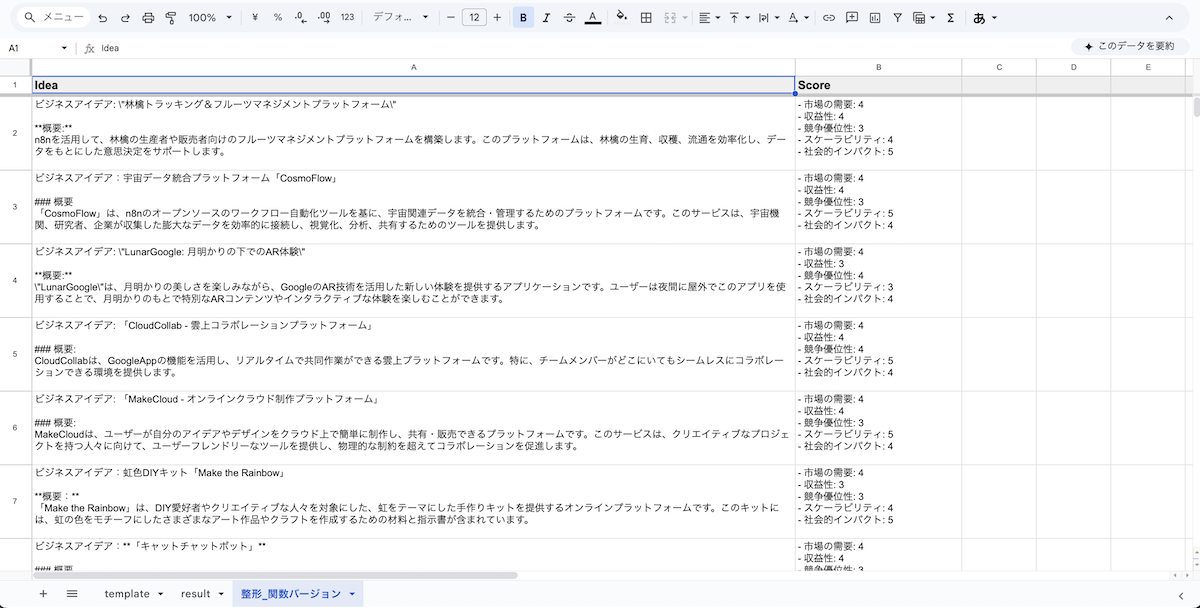The image size is (1200, 608).
Task: Toggle strikethrough formatting button
Action: pyautogui.click(x=569, y=17)
